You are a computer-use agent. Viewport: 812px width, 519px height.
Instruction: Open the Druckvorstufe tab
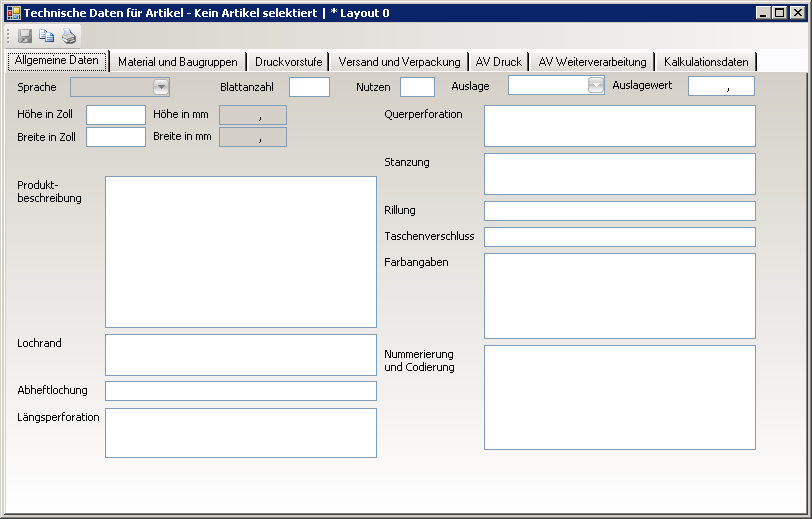[x=288, y=62]
